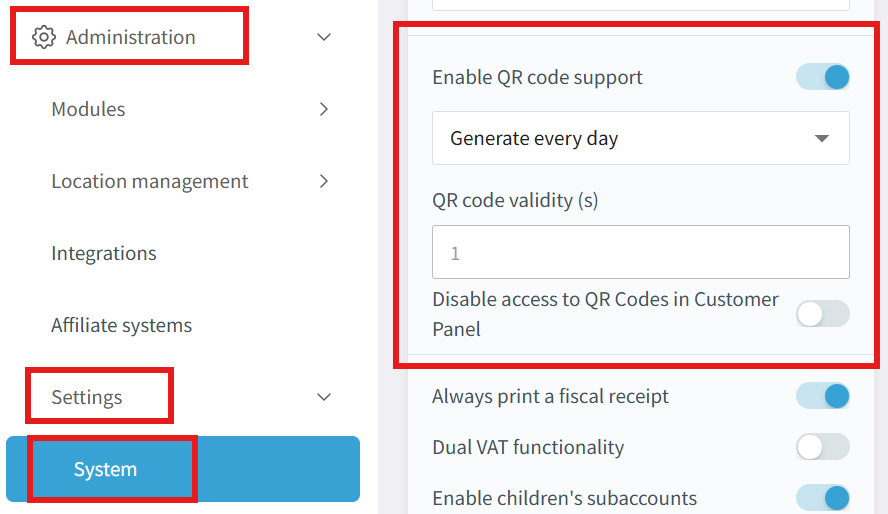The height and width of the screenshot is (514, 888).
Task: Open Affiliate systems page
Action: 121,325
